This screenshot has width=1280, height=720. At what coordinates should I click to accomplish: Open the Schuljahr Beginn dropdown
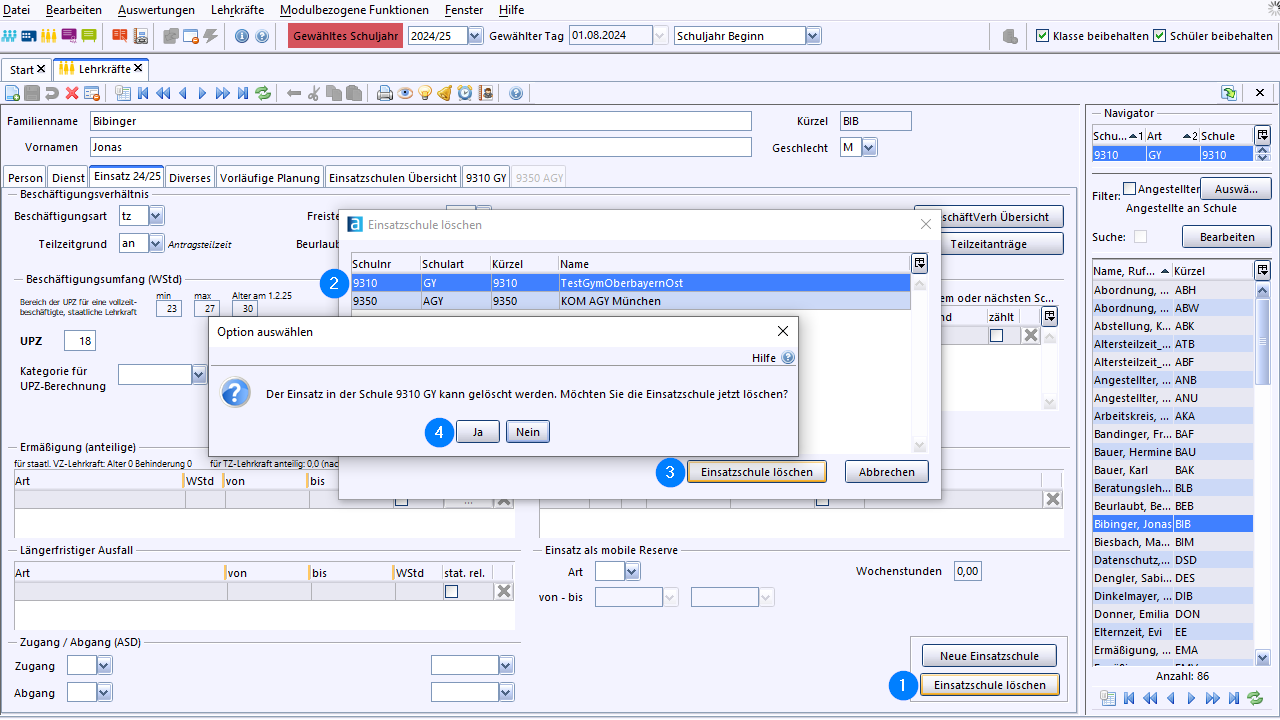click(x=813, y=36)
